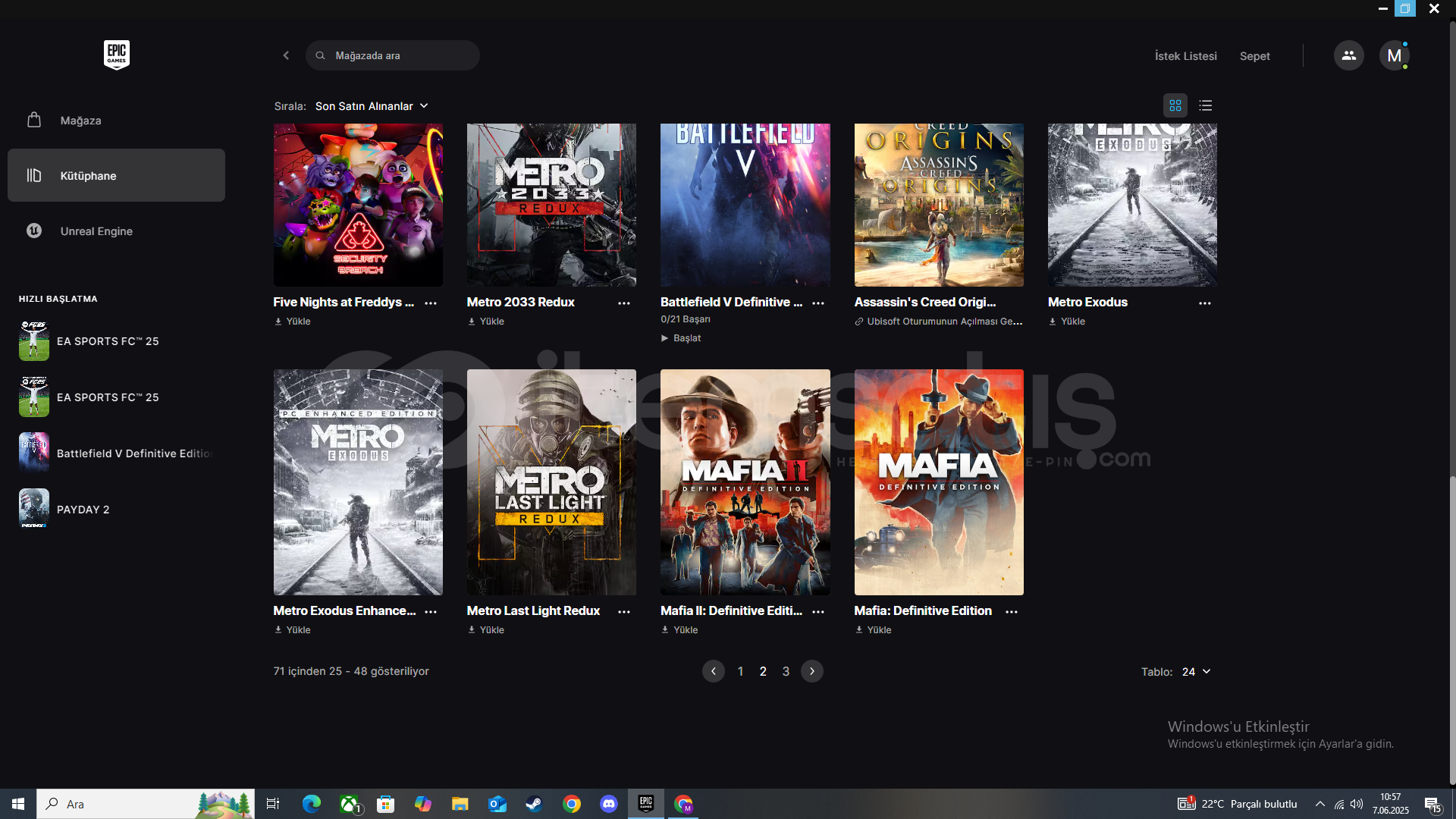Install Mafia: Definitive Edition via Yükle

(874, 630)
